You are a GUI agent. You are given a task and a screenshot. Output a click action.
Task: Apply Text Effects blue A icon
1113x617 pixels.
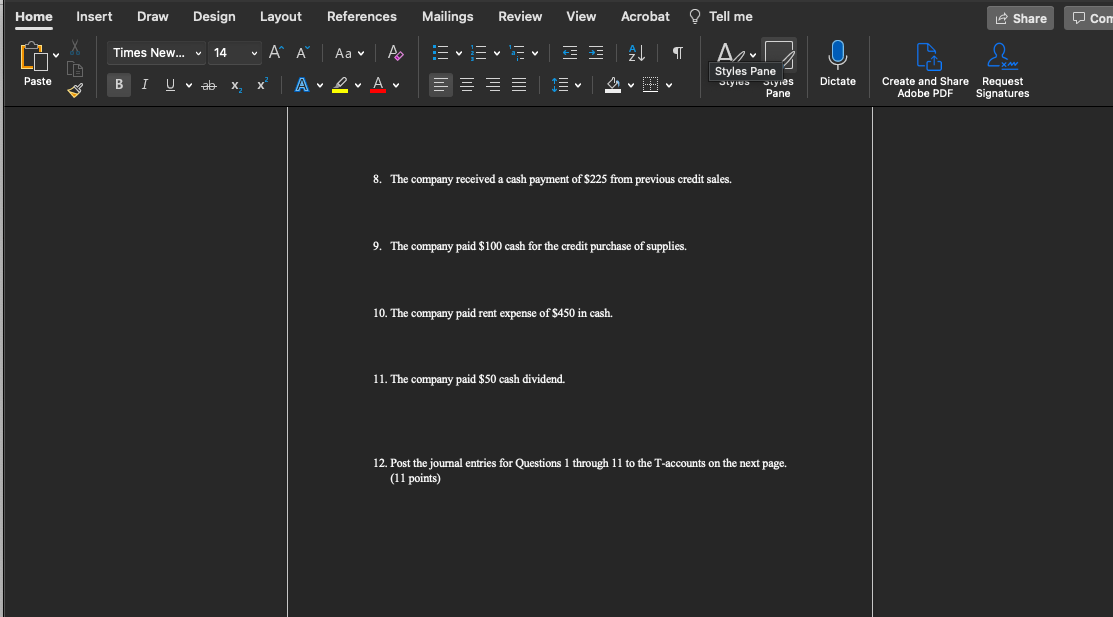(x=302, y=85)
